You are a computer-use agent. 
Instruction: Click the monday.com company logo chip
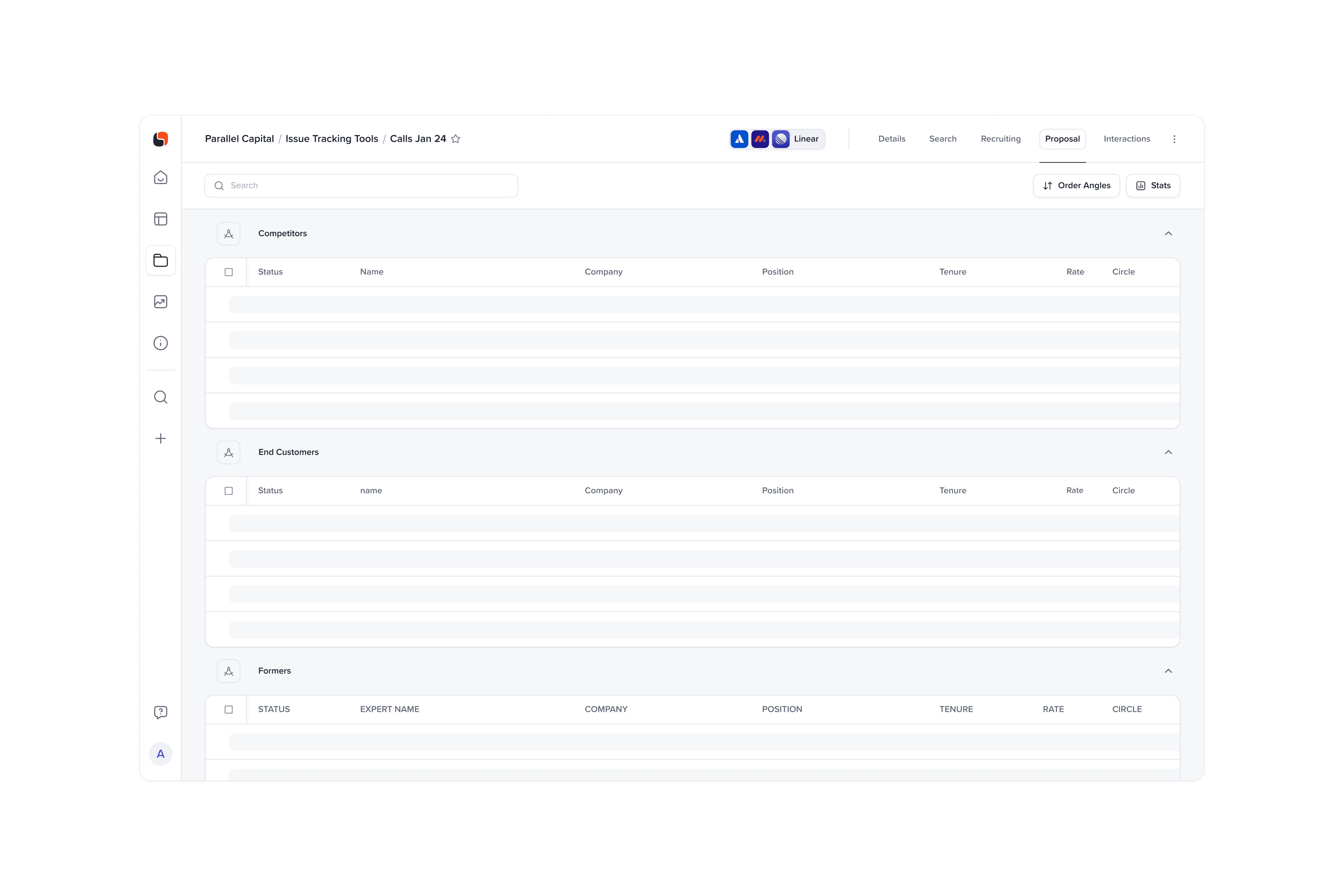[x=760, y=139]
